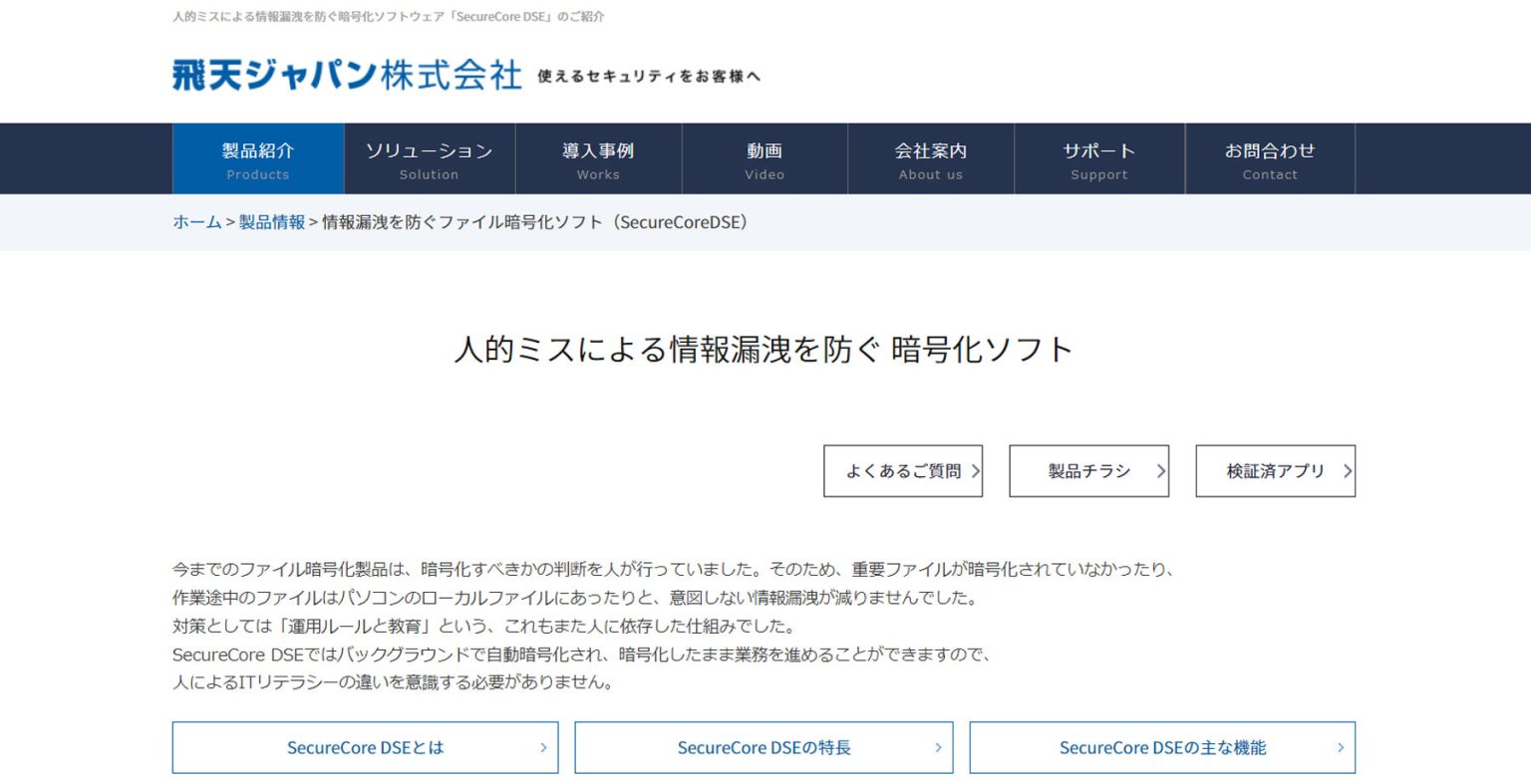The width and height of the screenshot is (1531, 784).
Task: Click paragraph line starting 作業途中のファイルは
Action: pos(576,598)
